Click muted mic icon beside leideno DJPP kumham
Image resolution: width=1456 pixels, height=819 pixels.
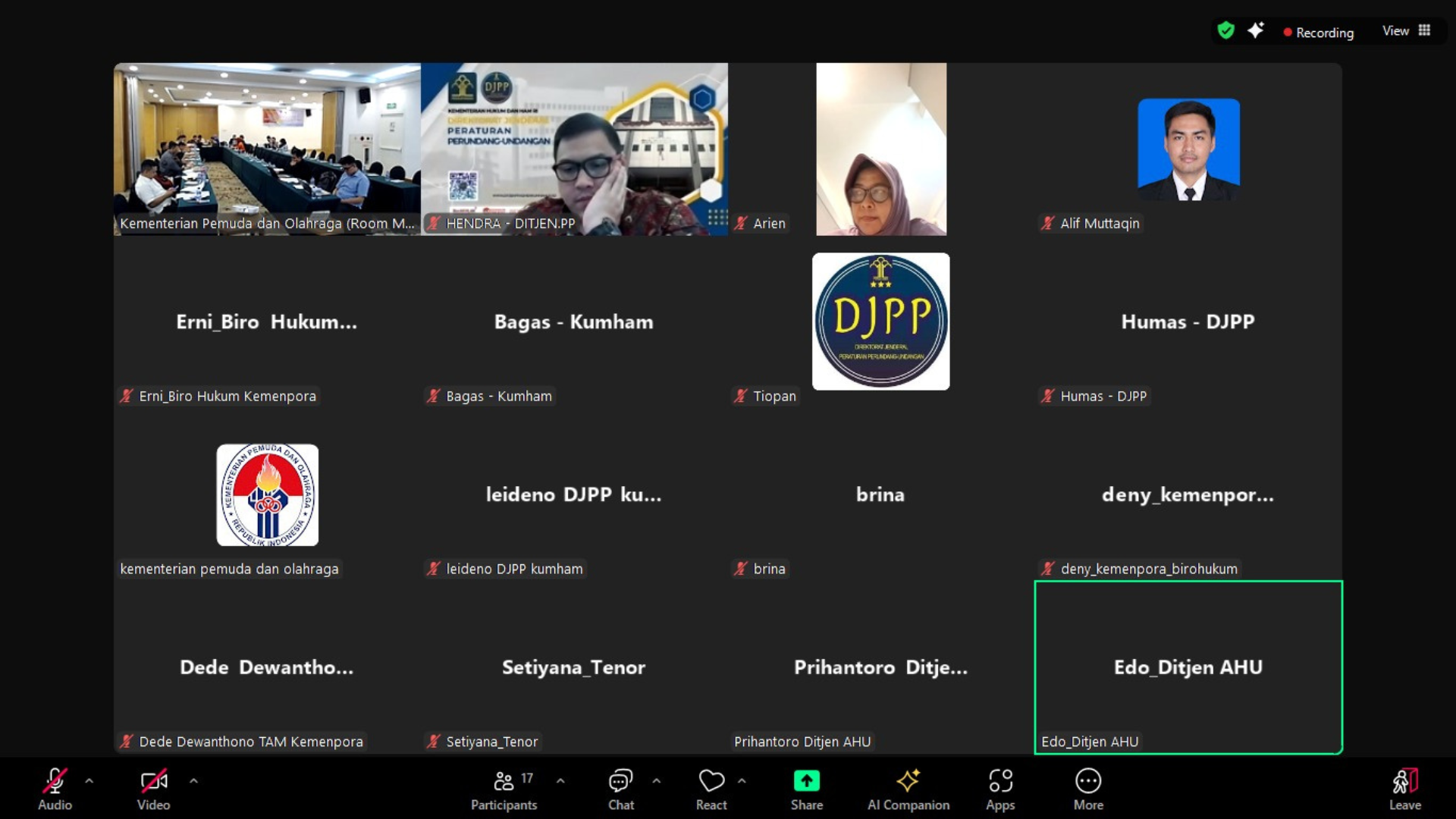(x=434, y=569)
